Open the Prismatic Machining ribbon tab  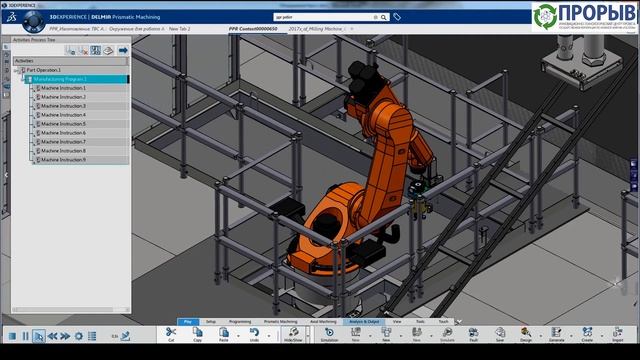280,322
